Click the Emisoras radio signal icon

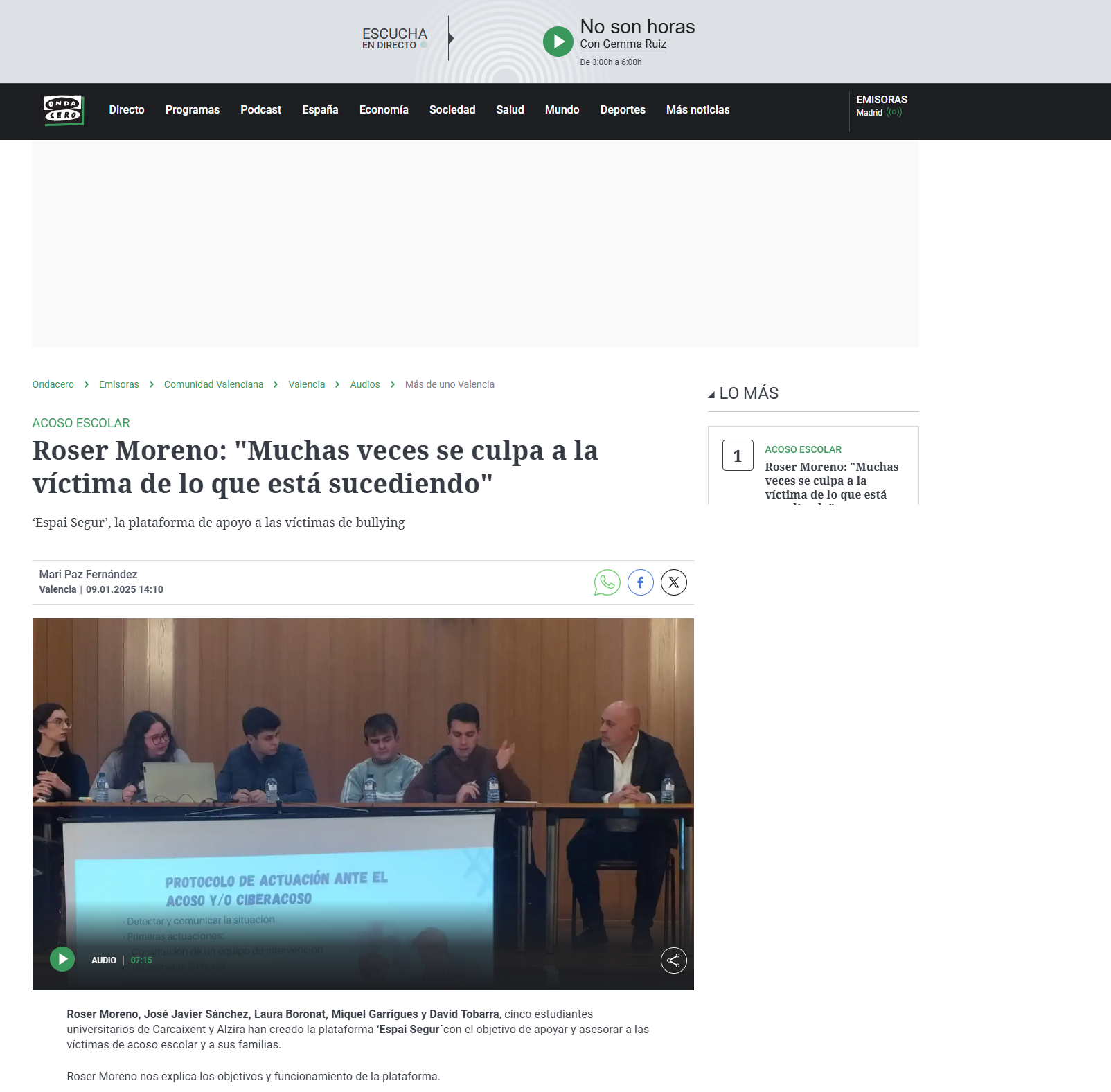[894, 112]
